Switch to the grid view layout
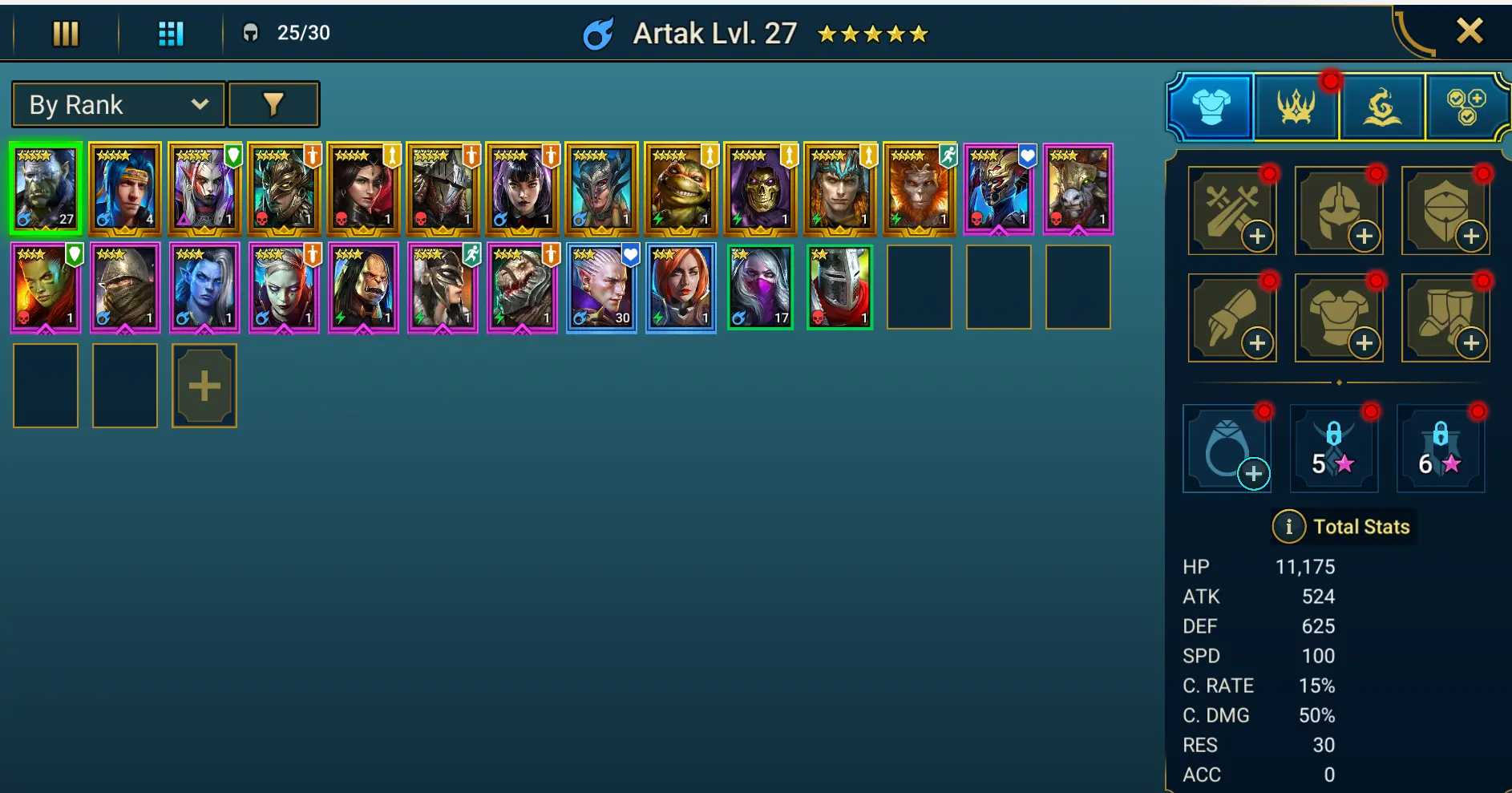This screenshot has width=1512, height=793. tap(171, 34)
